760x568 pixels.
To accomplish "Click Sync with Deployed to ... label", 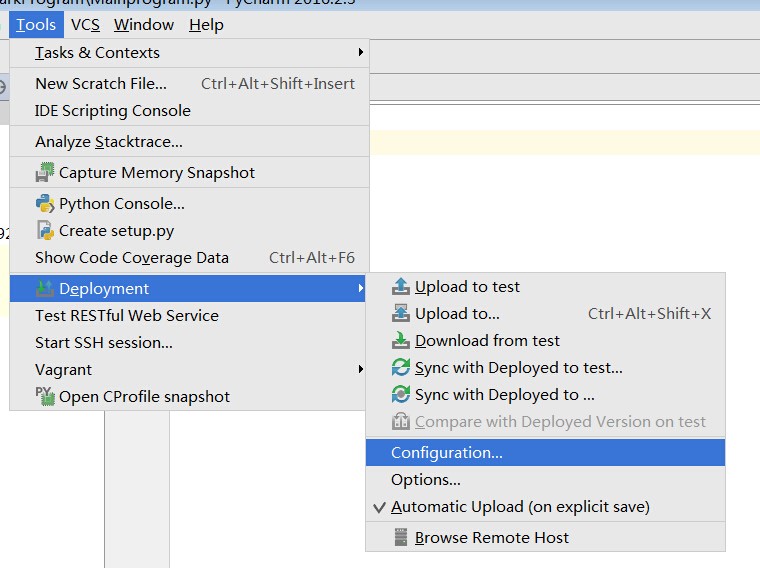I will (505, 395).
